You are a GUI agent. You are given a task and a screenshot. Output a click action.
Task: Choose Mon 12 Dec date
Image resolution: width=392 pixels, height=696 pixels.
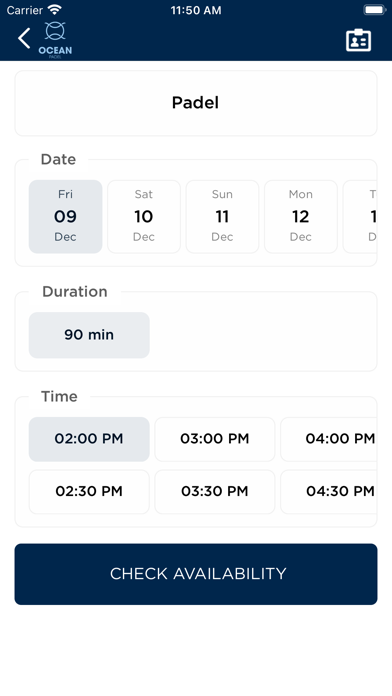[x=301, y=217]
